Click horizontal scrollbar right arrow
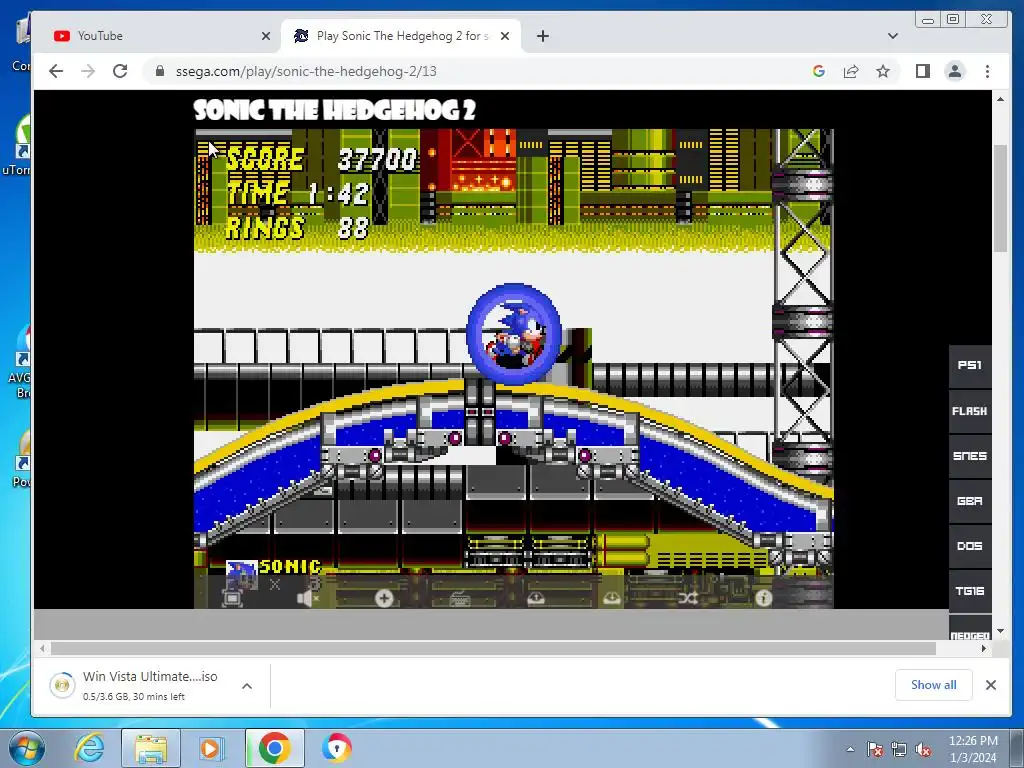This screenshot has width=1024, height=768. coord(984,648)
